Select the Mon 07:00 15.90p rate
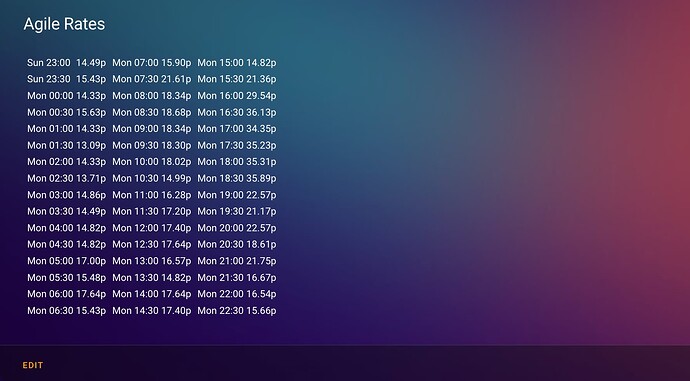Screen dimensions: 690x381 (152, 63)
